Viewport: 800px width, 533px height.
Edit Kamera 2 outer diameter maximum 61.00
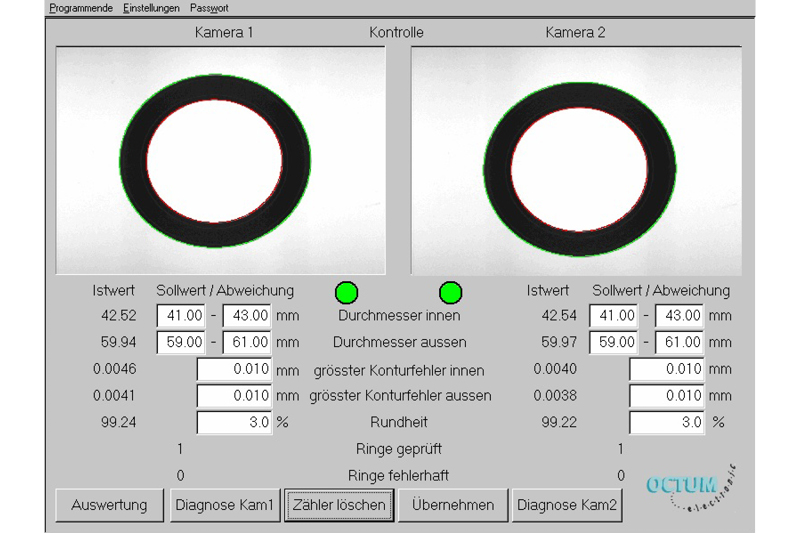(x=680, y=342)
